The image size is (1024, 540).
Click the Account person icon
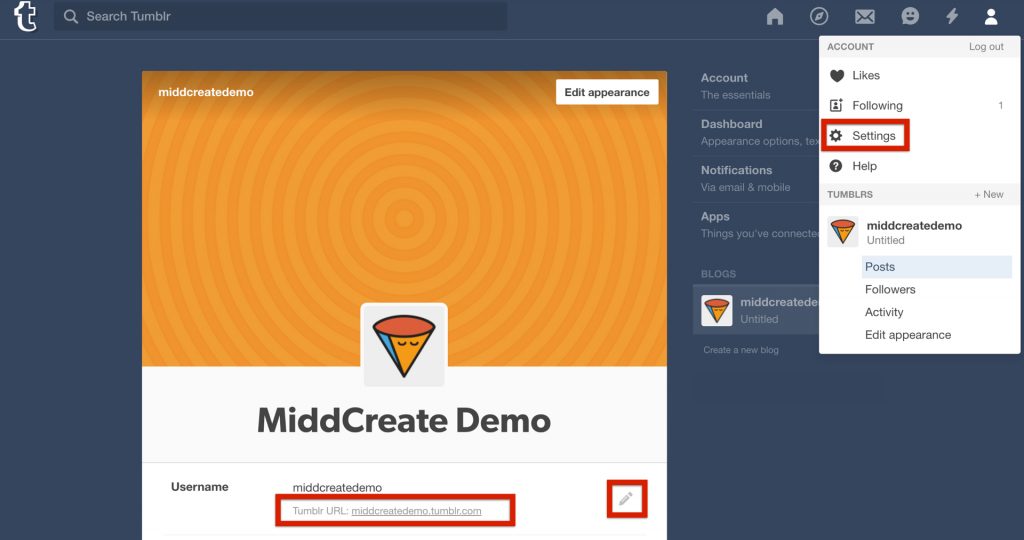tap(990, 16)
